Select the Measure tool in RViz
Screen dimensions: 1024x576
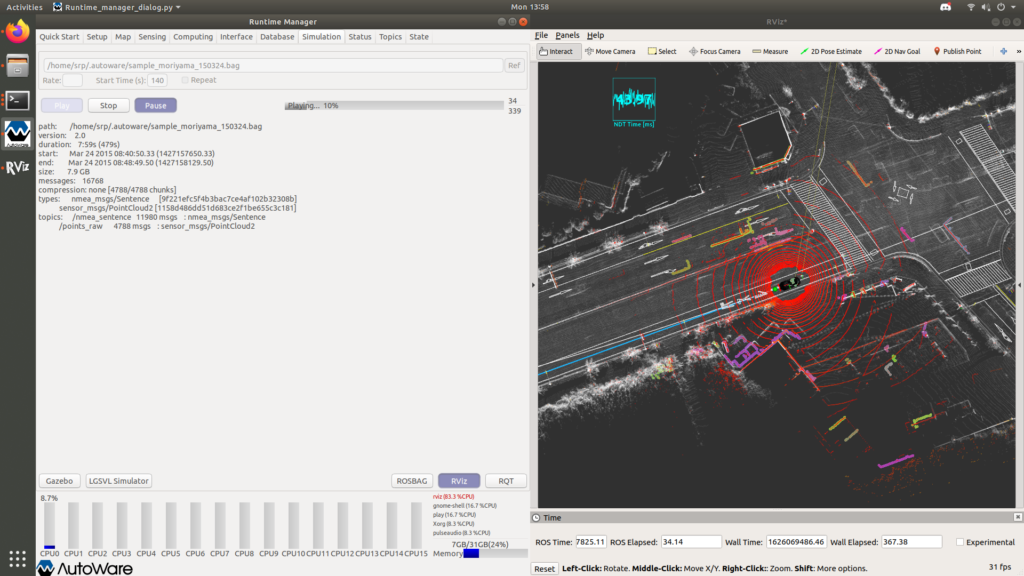click(770, 51)
